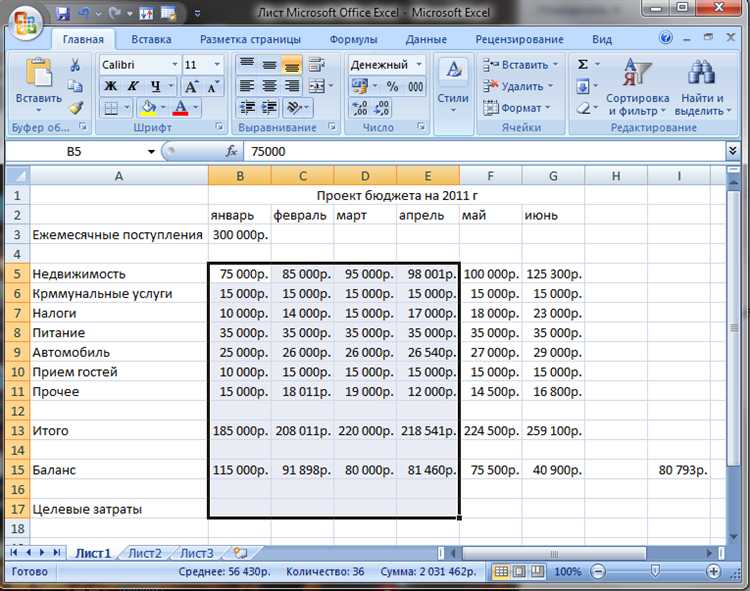
Task: Open the Calibri font name dropdown
Action: pyautogui.click(x=175, y=65)
